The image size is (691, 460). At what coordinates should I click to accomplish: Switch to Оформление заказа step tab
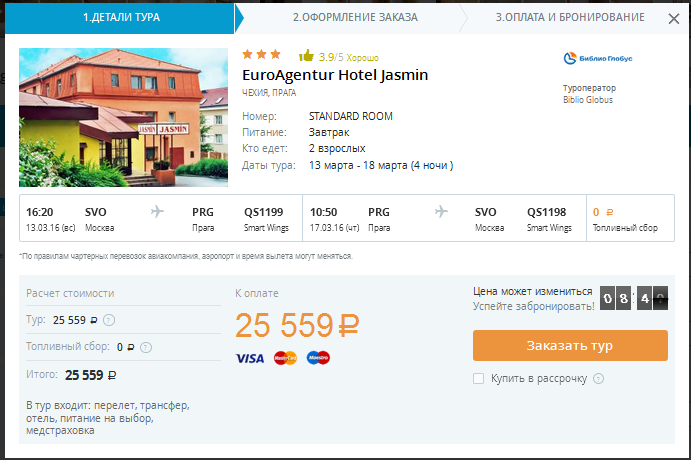(355, 17)
